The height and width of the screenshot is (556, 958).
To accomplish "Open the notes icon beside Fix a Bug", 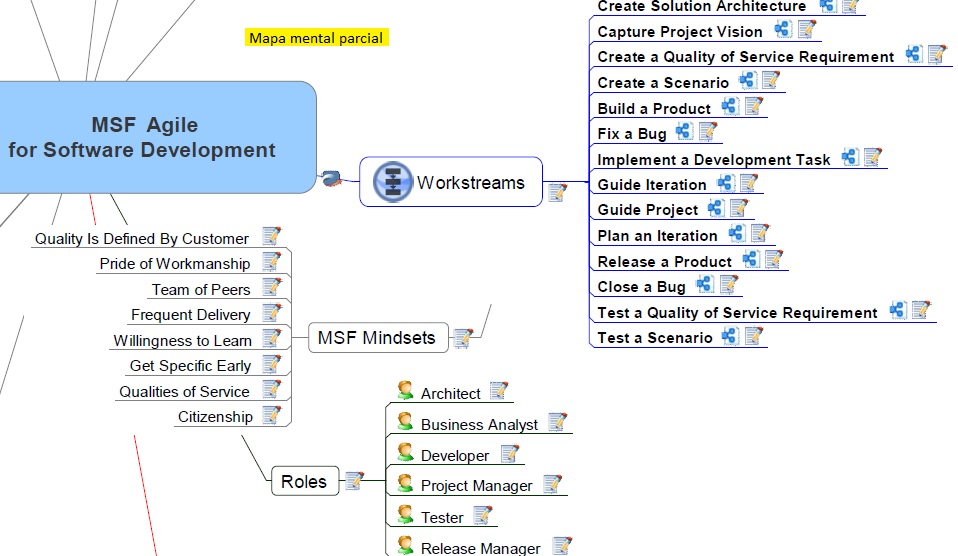I will [x=708, y=132].
